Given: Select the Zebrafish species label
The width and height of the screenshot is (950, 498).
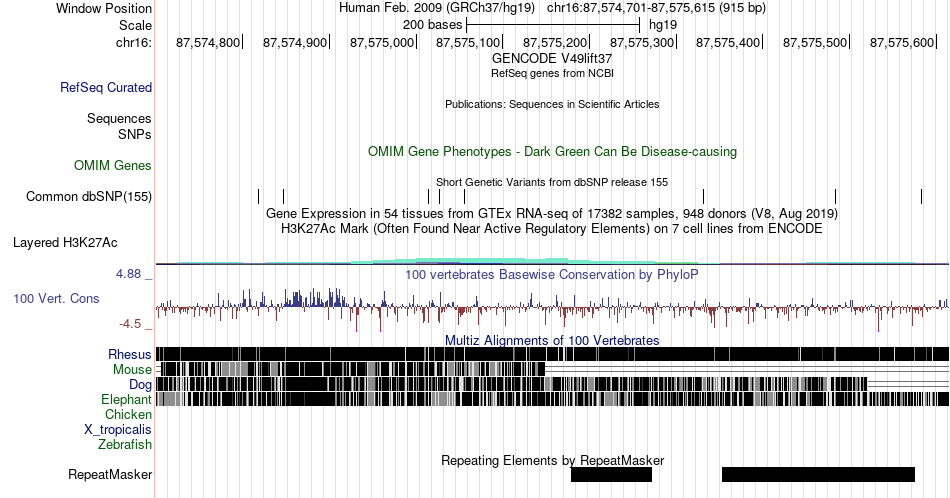Looking at the screenshot, I should [x=125, y=444].
